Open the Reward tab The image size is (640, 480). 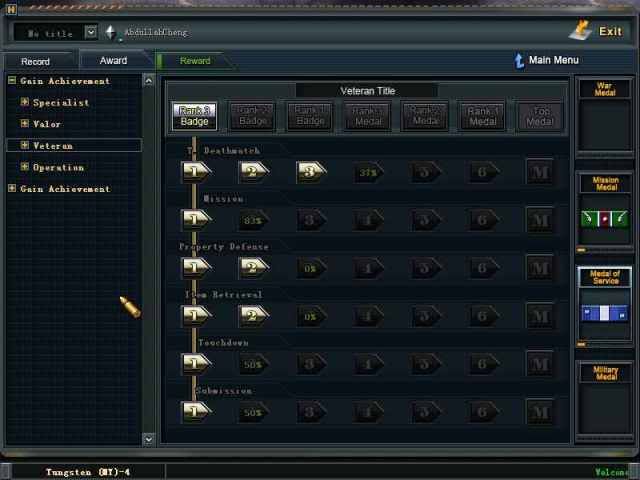[195, 61]
